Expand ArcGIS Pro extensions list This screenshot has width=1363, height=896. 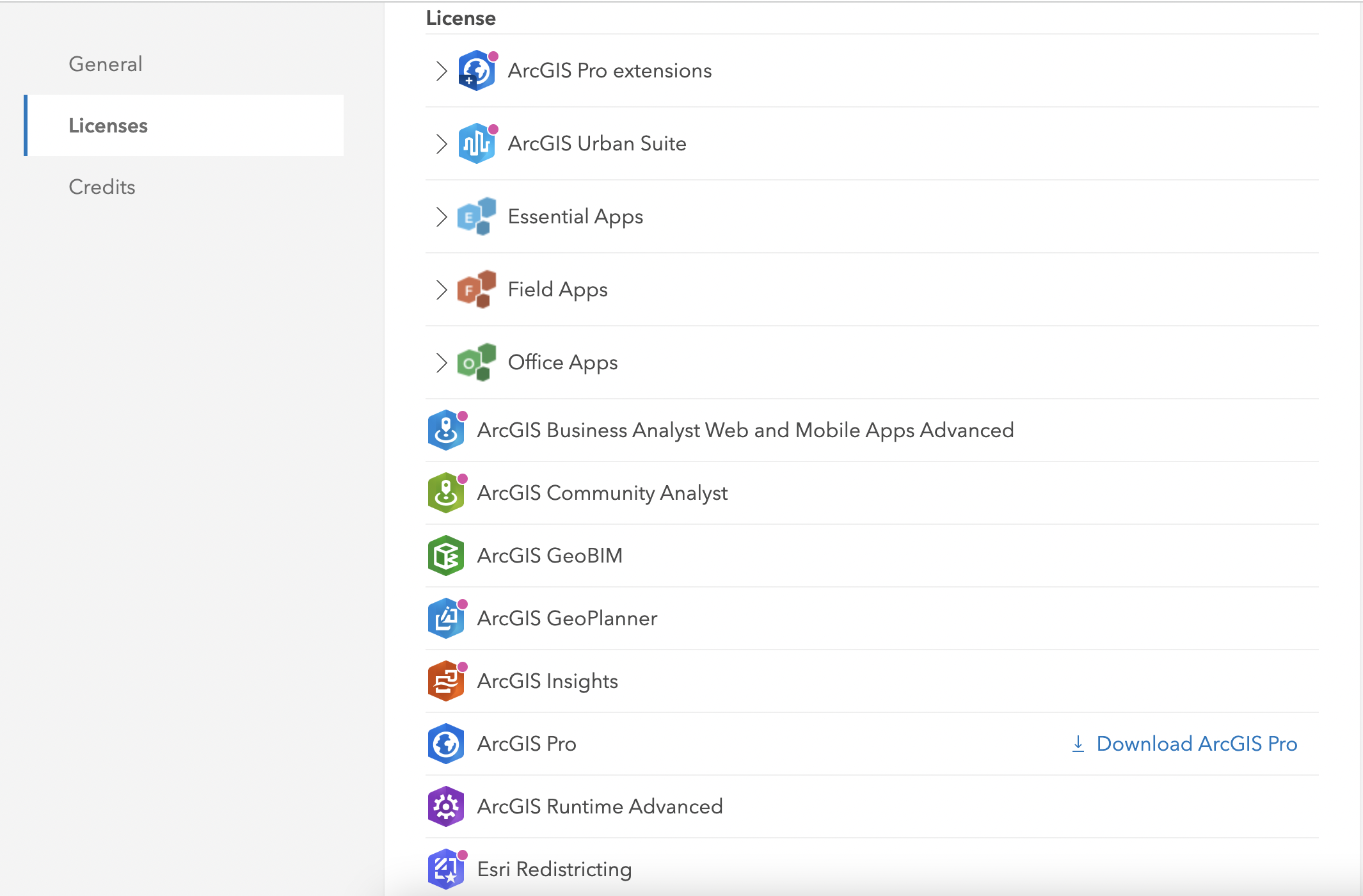tap(441, 70)
